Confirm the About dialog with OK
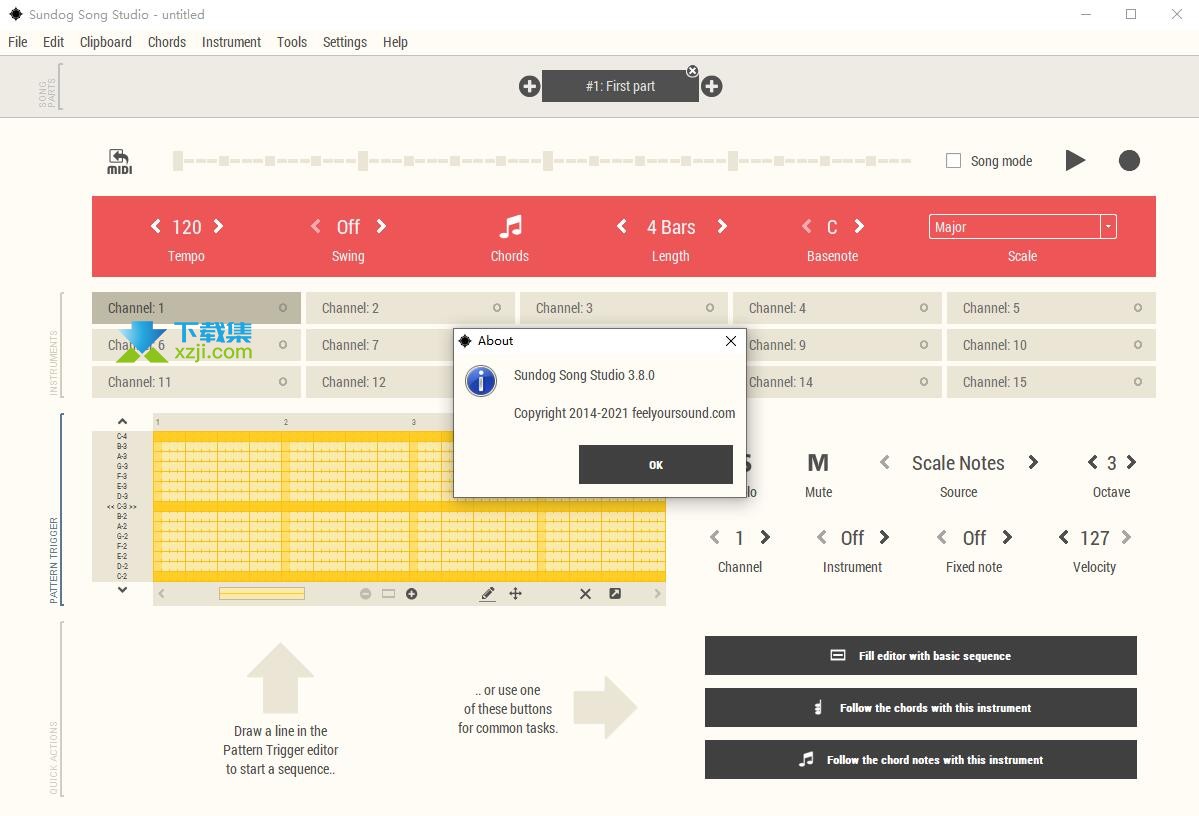 655,464
